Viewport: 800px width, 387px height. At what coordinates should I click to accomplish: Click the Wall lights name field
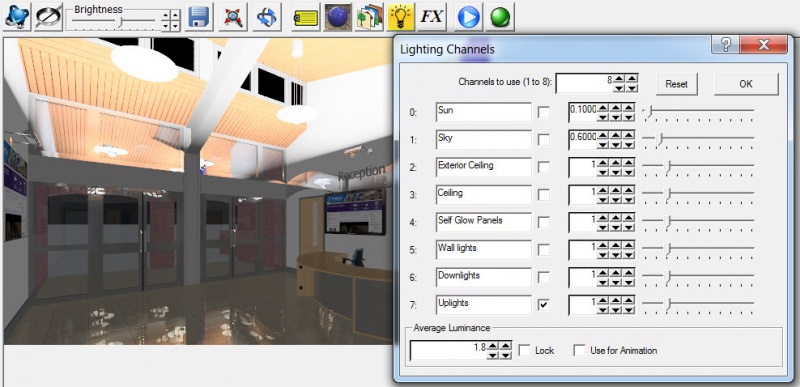[x=484, y=249]
